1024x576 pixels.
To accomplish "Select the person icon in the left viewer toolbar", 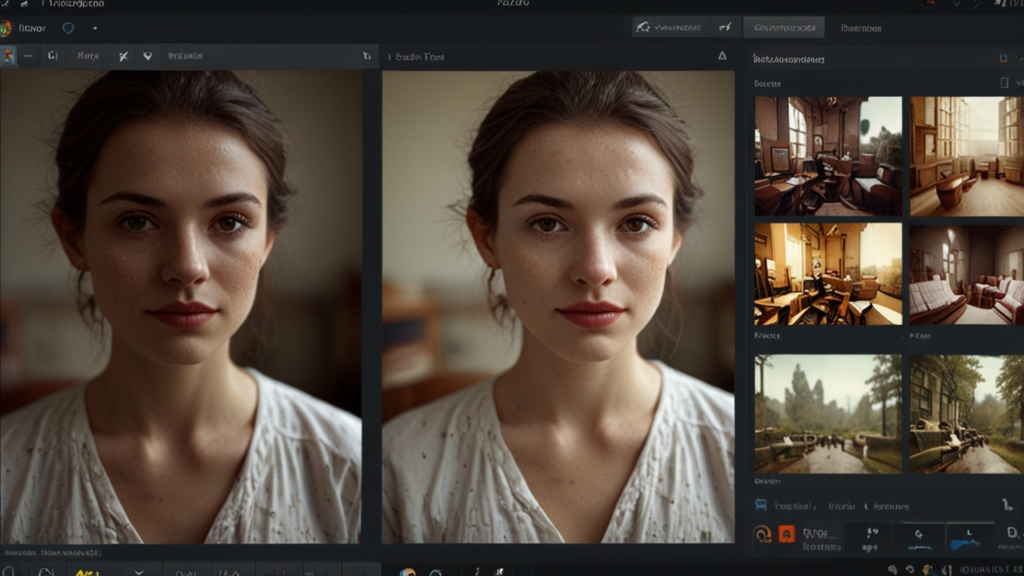I will coord(8,56).
